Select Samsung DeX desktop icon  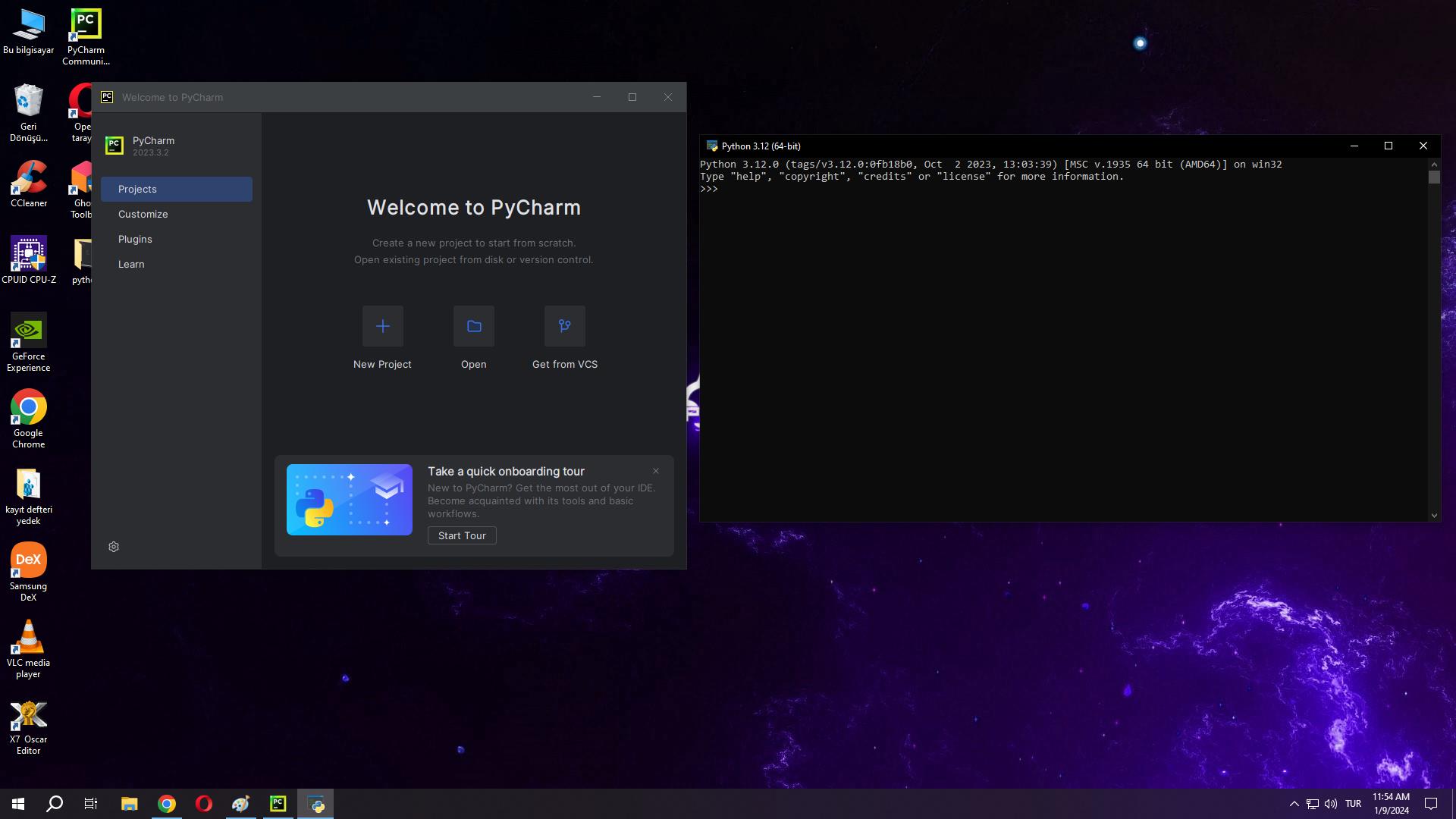tap(29, 573)
